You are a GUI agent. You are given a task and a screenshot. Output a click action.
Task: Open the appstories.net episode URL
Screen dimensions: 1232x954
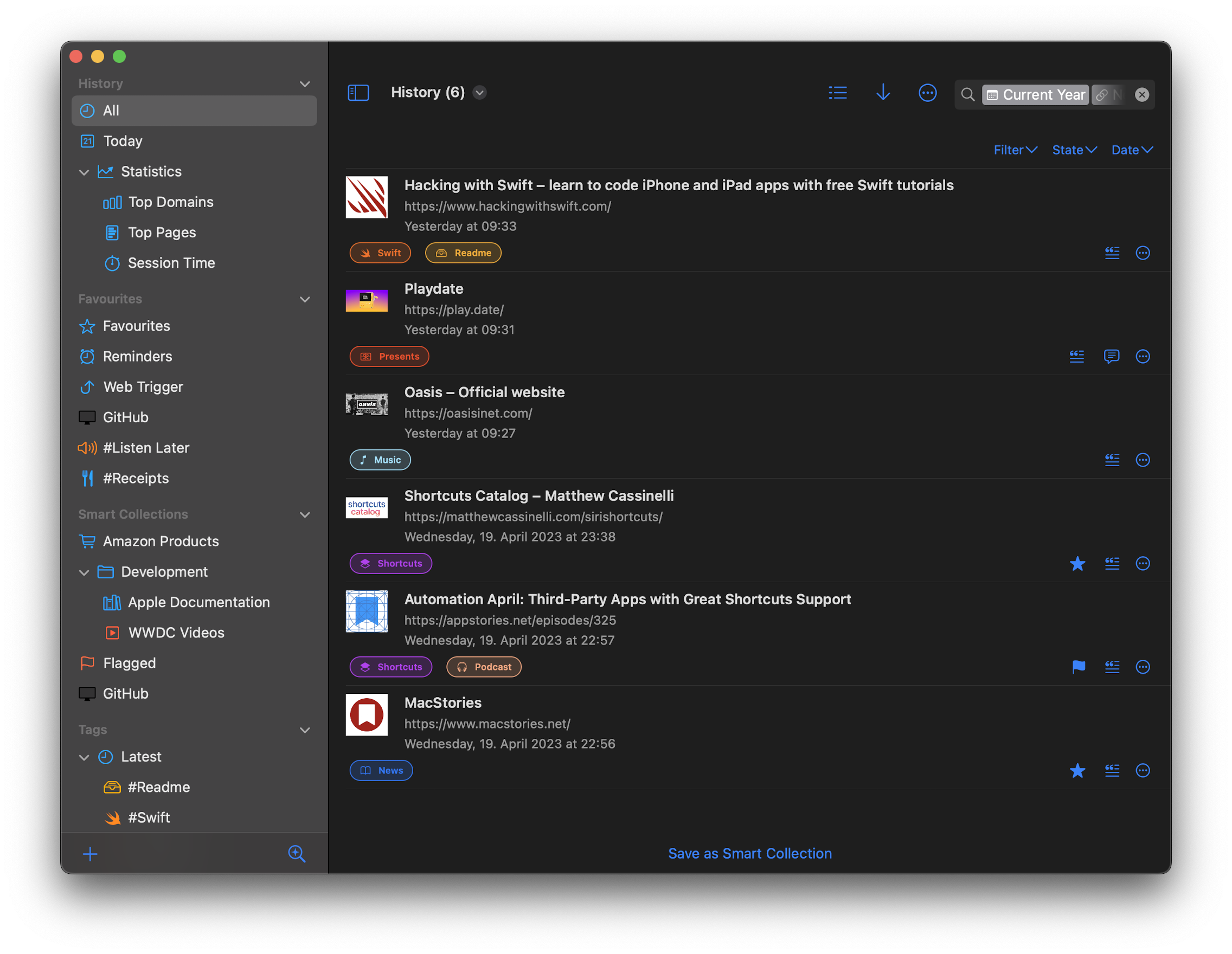click(x=510, y=620)
